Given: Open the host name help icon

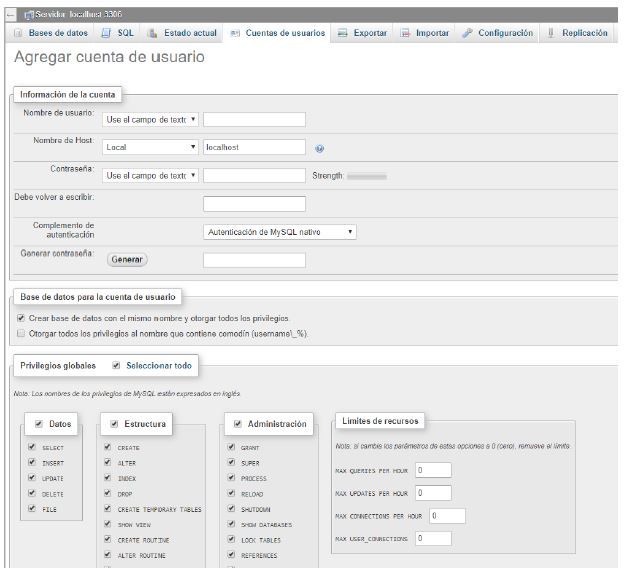Looking at the screenshot, I should click(319, 148).
